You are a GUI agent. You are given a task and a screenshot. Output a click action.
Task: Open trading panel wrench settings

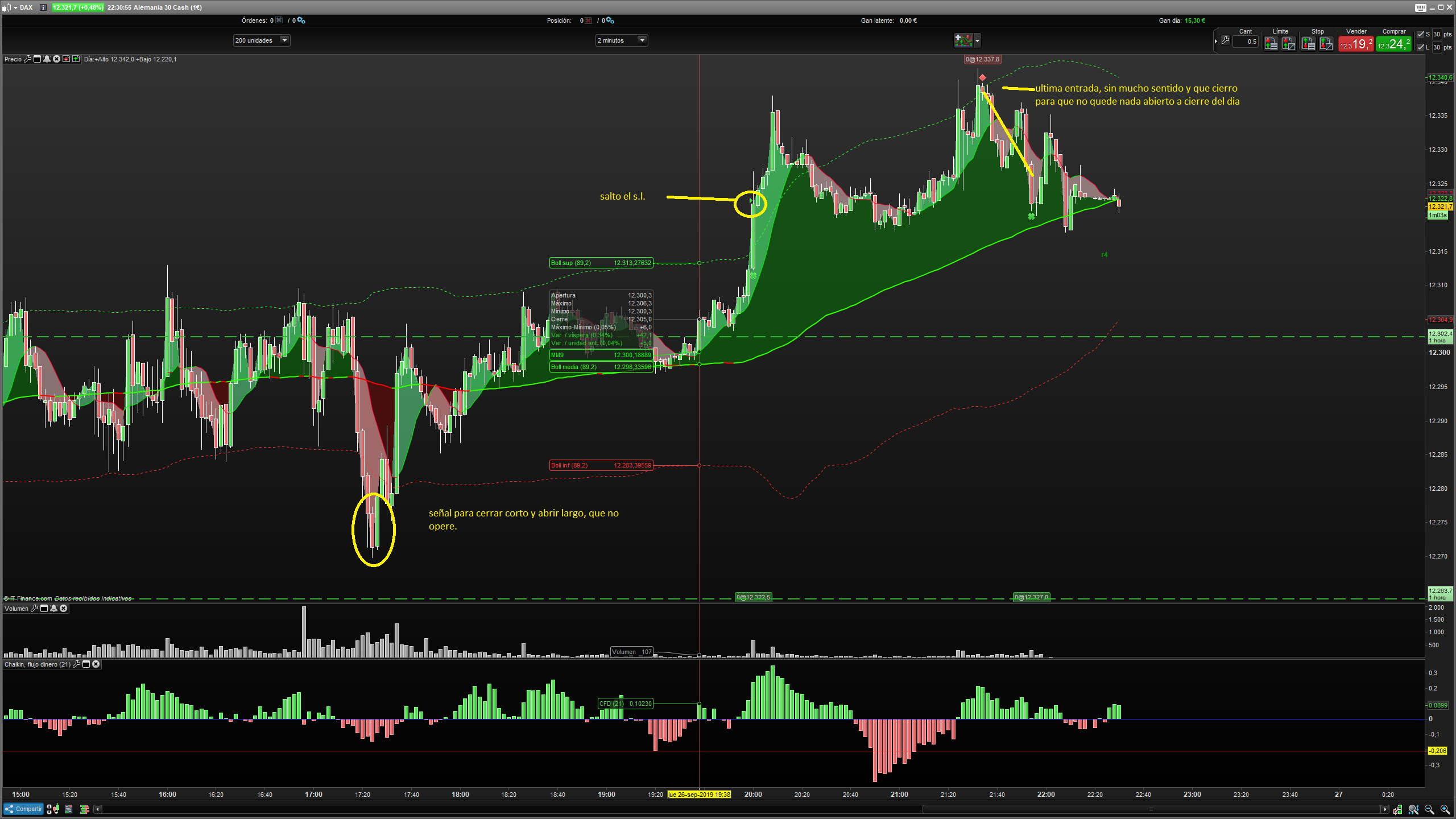point(1225,40)
